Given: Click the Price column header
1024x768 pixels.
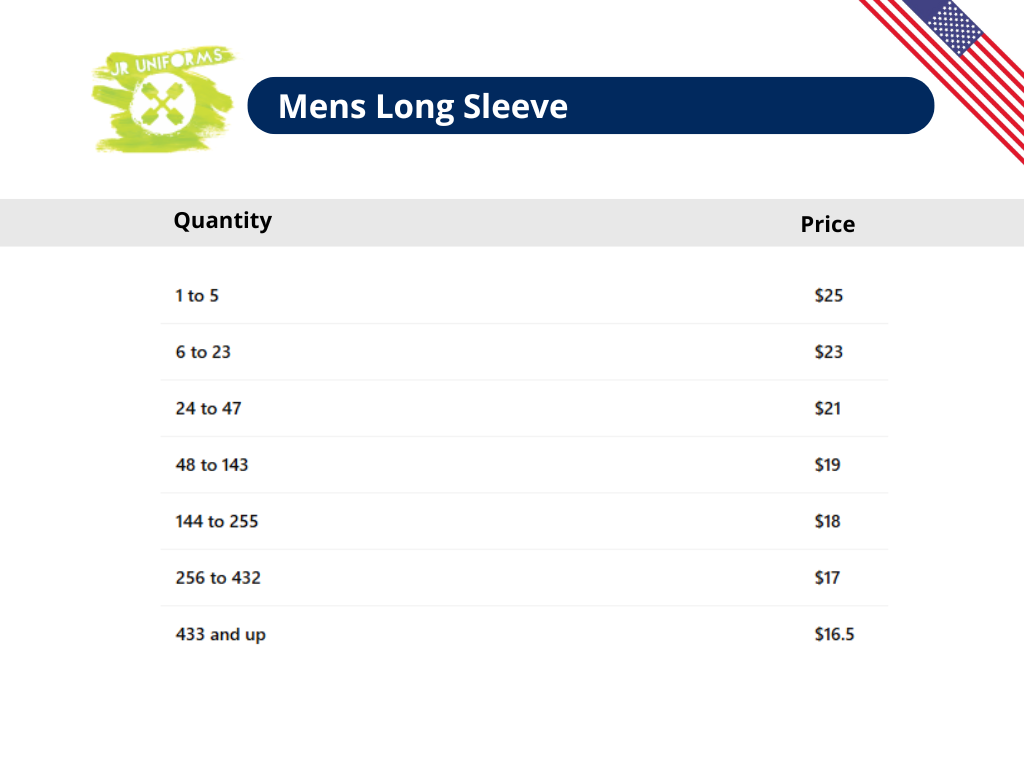Looking at the screenshot, I should point(827,224).
